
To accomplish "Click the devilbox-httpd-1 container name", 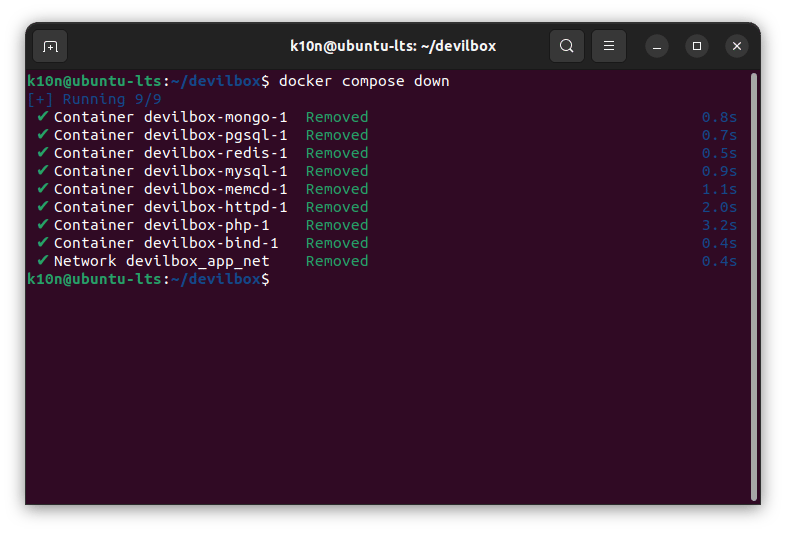I will coord(215,207).
